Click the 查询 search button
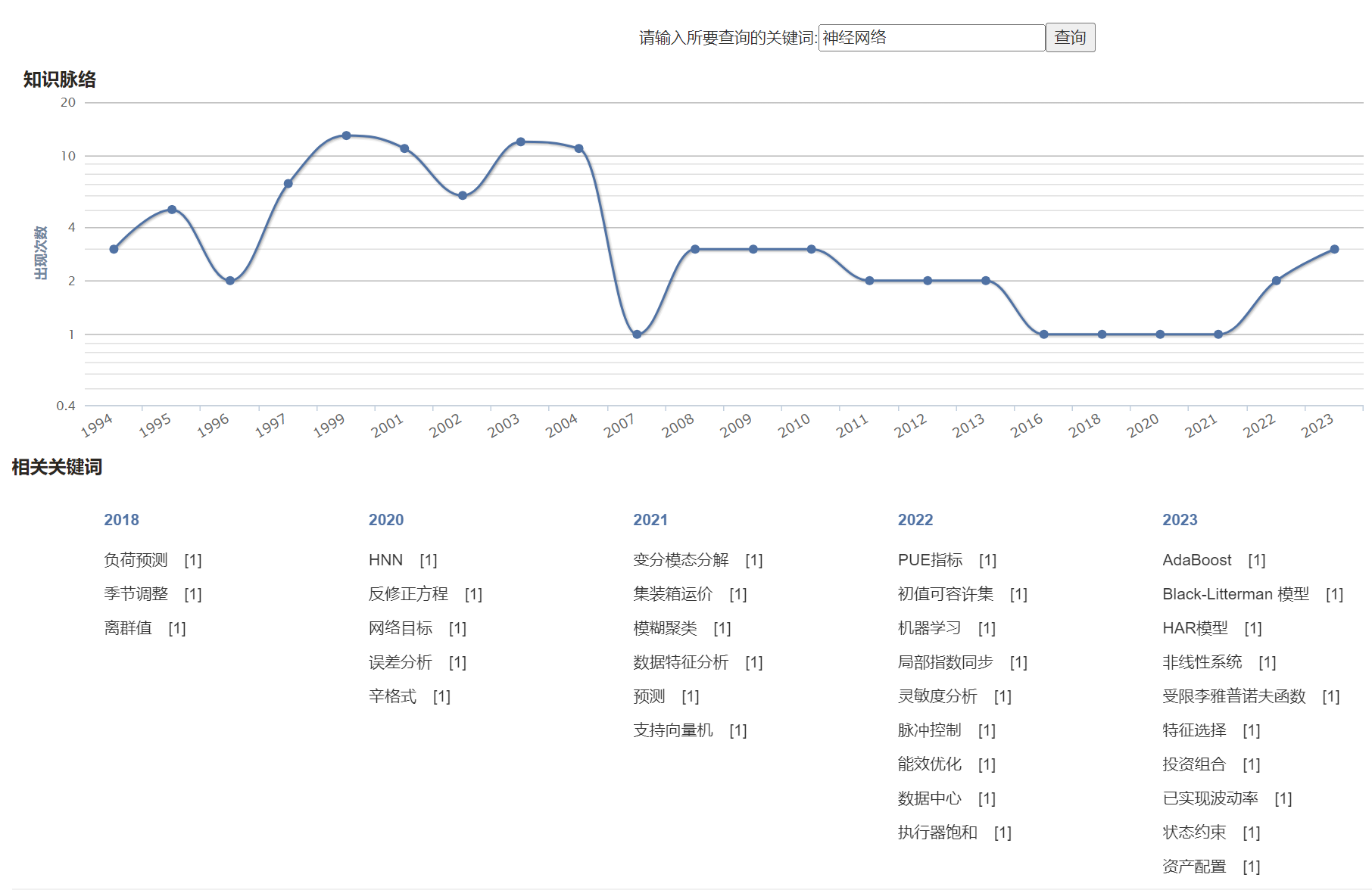The width and height of the screenshot is (1372, 890). pos(1069,37)
